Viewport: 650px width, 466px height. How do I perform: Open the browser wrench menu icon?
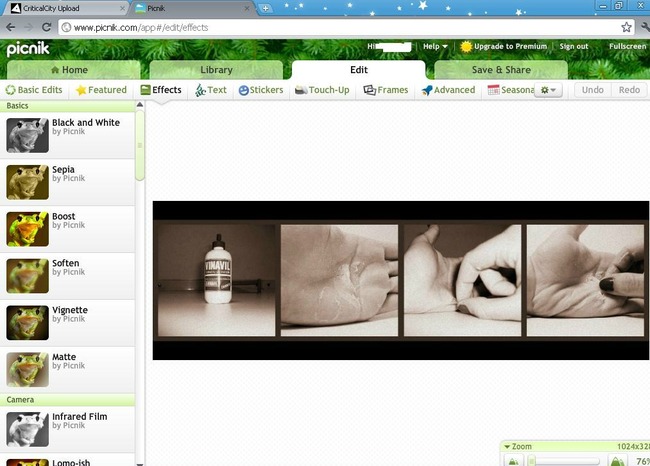tap(645, 27)
